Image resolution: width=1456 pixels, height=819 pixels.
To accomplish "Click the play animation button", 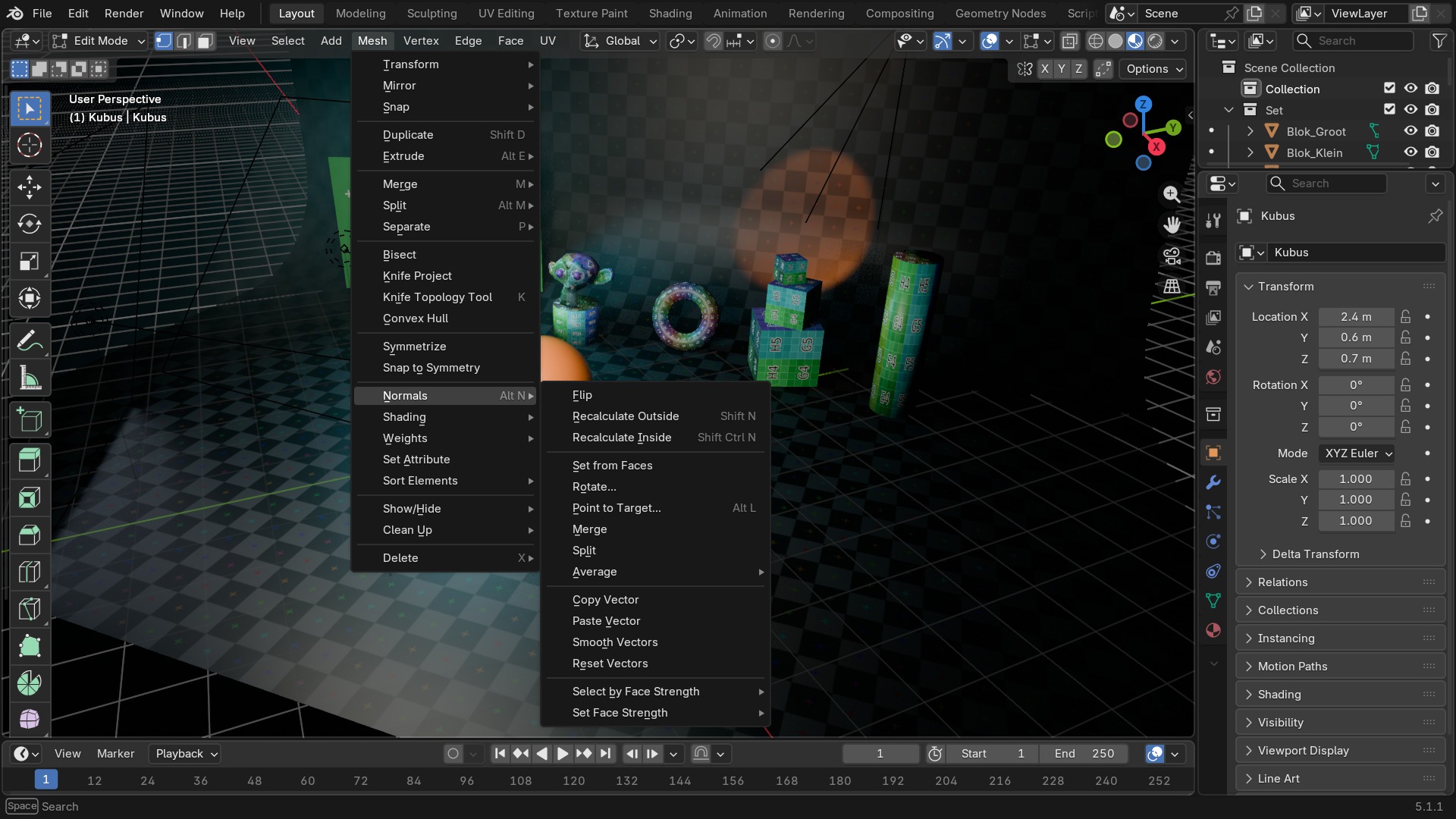I will pyautogui.click(x=562, y=754).
